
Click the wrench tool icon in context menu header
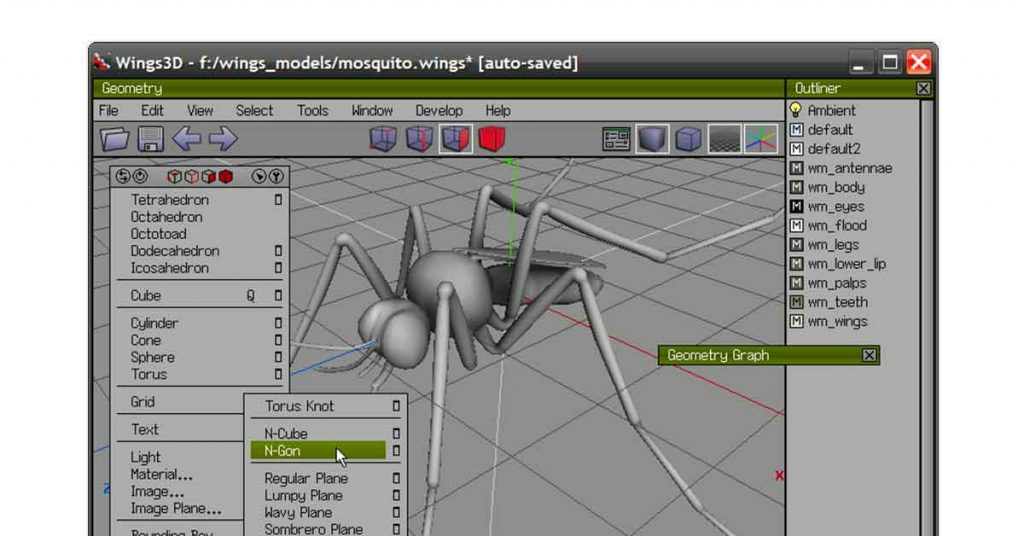(276, 176)
